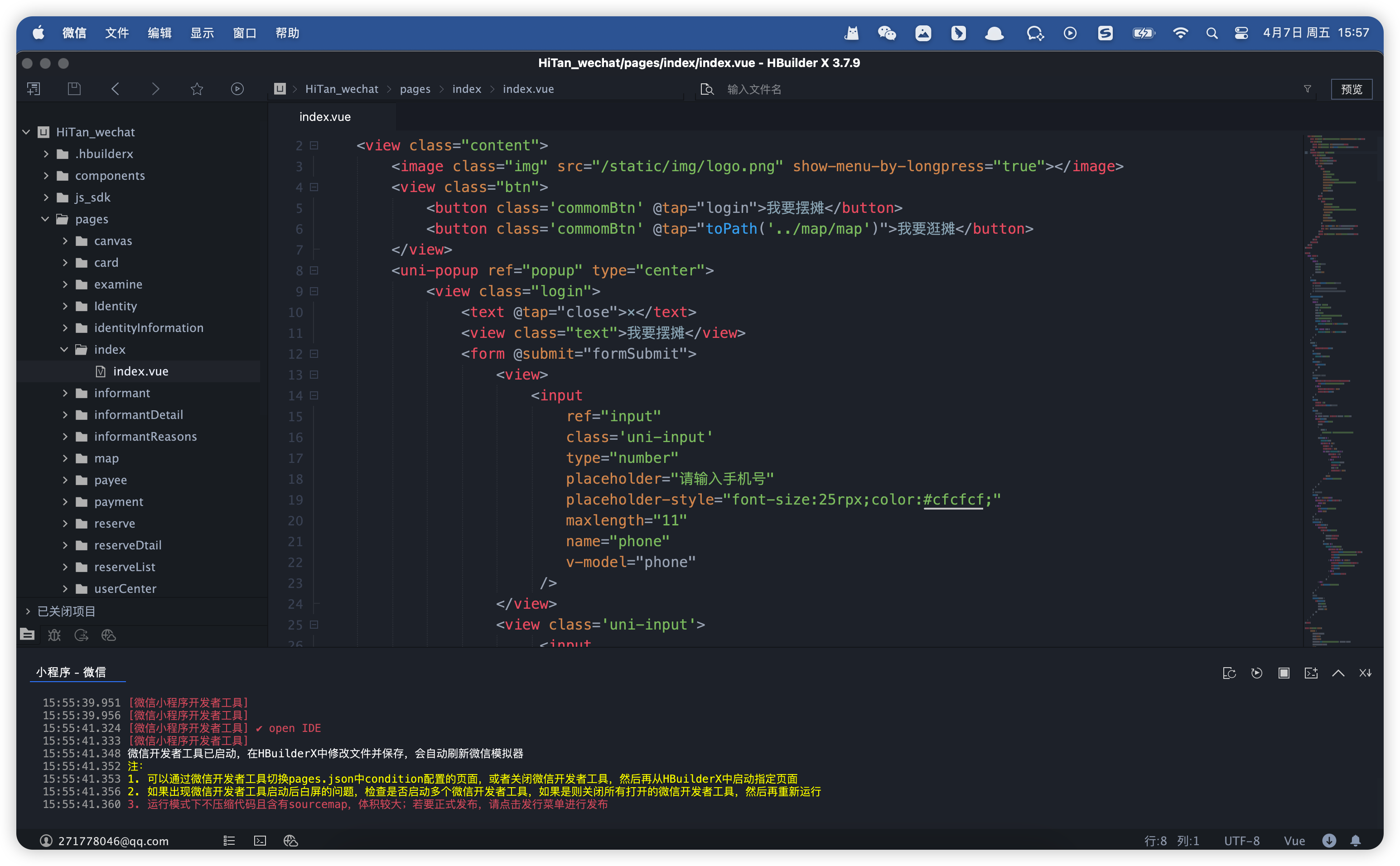Click the outline list icon in status bar

229,840
